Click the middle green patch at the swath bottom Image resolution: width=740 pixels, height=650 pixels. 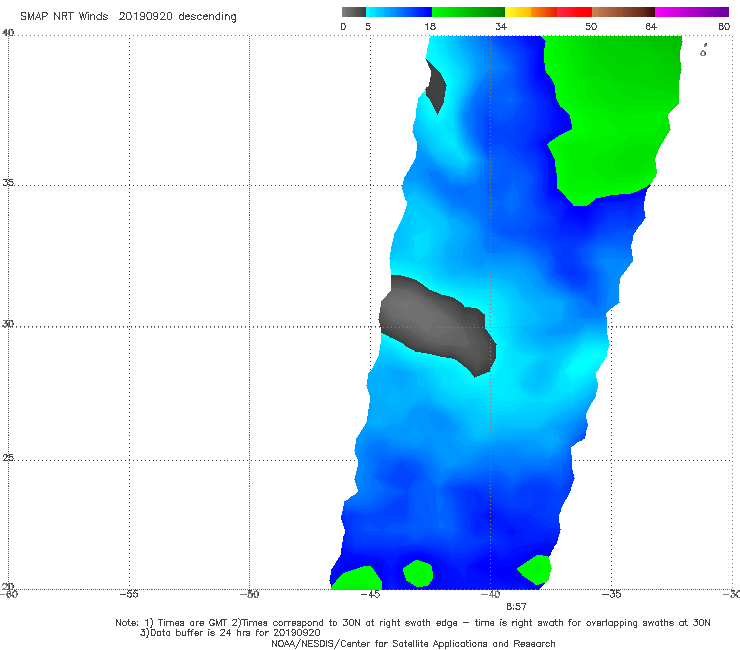click(418, 574)
